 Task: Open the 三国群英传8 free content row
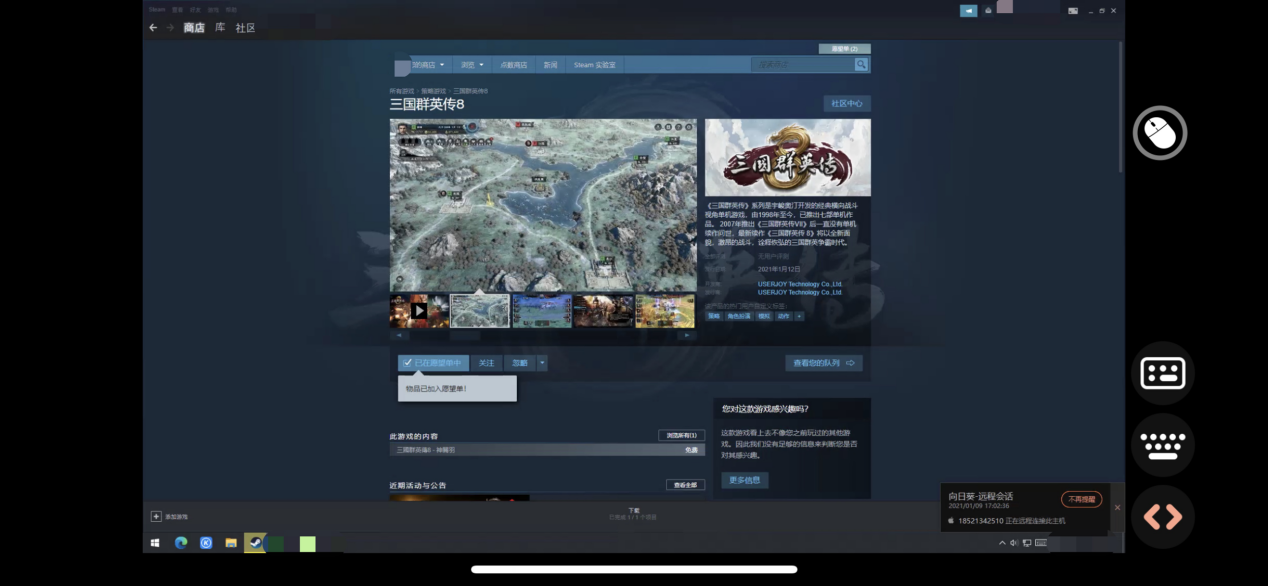click(547, 450)
